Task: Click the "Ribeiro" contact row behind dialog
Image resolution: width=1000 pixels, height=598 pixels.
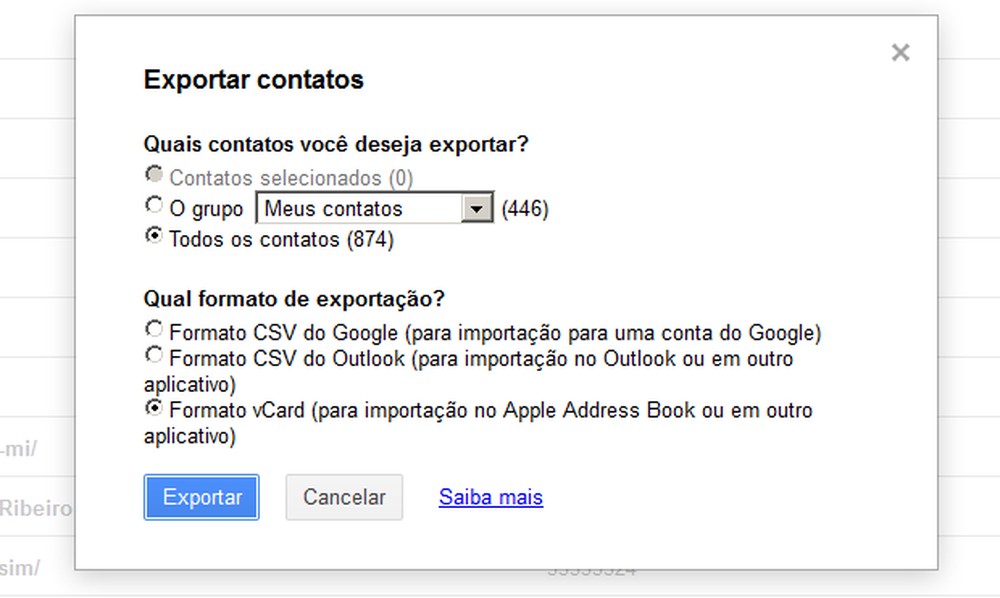Action: (40, 508)
